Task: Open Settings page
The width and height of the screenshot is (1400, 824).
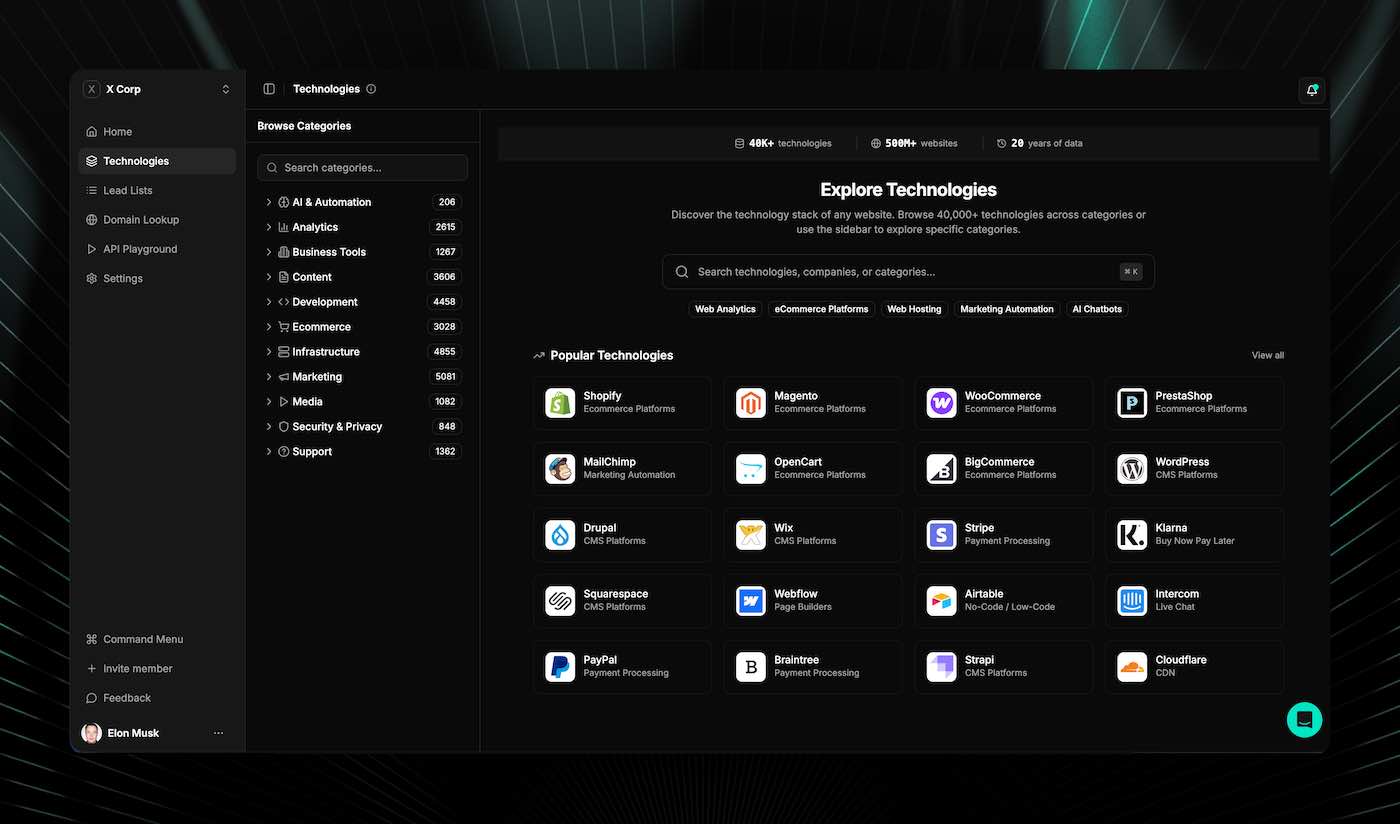Action: tap(157, 278)
